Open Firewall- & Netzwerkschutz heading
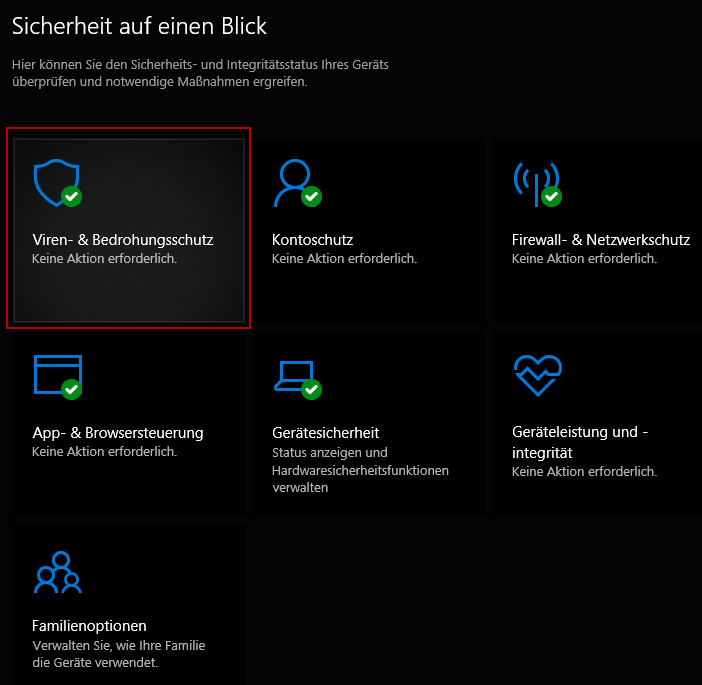This screenshot has width=702, height=685. point(601,240)
